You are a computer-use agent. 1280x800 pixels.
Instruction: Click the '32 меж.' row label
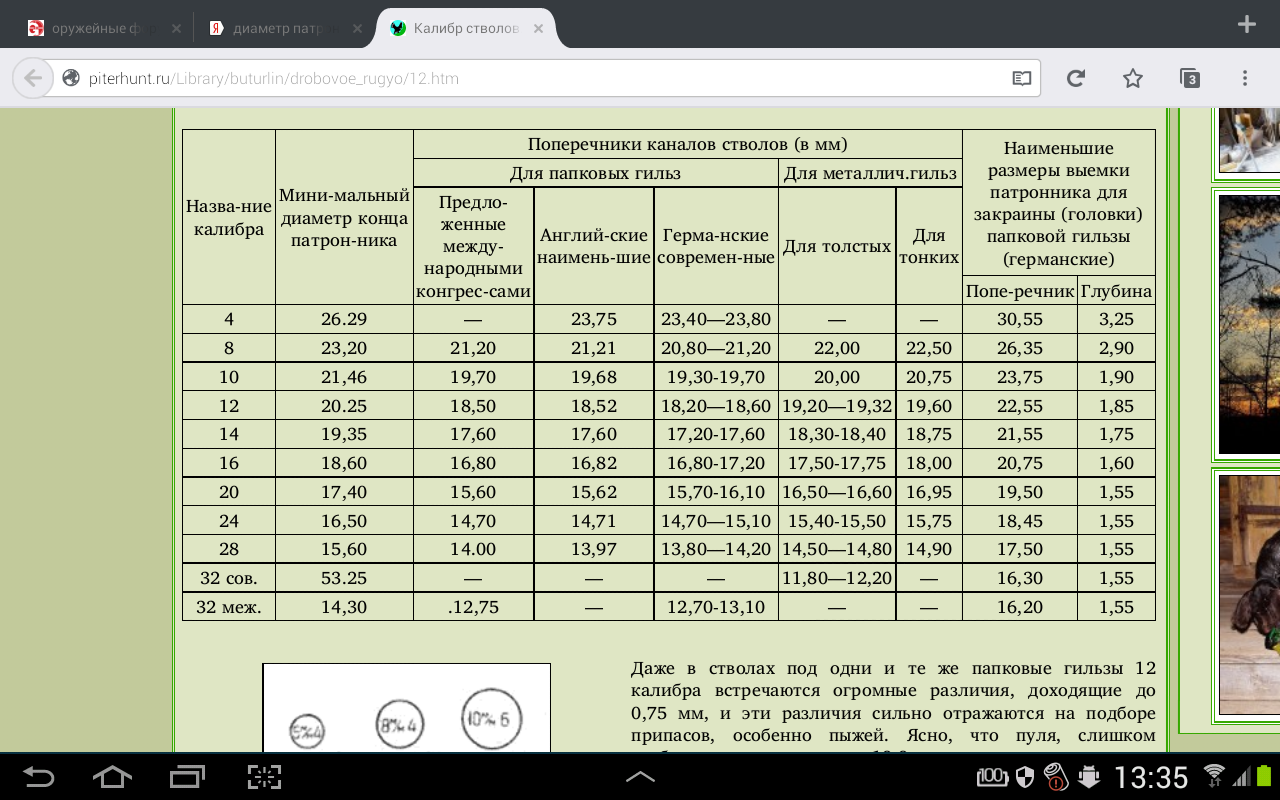[229, 607]
